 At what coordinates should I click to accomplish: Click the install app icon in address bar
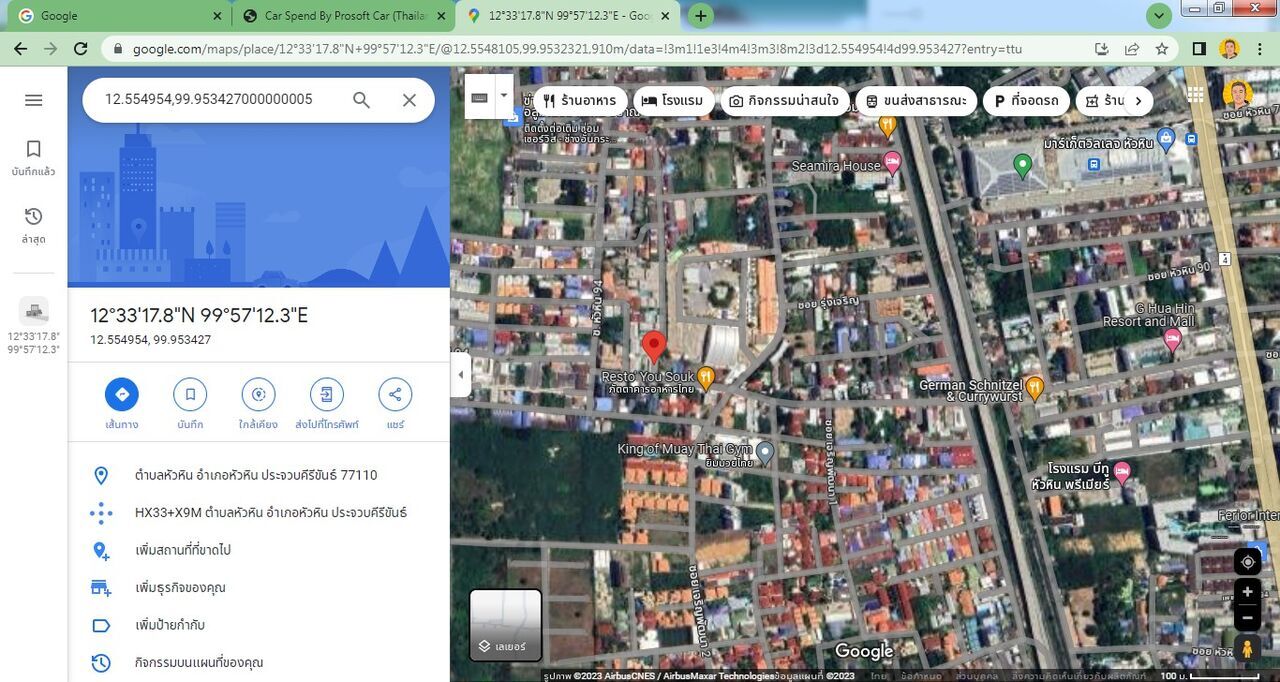pos(1101,48)
